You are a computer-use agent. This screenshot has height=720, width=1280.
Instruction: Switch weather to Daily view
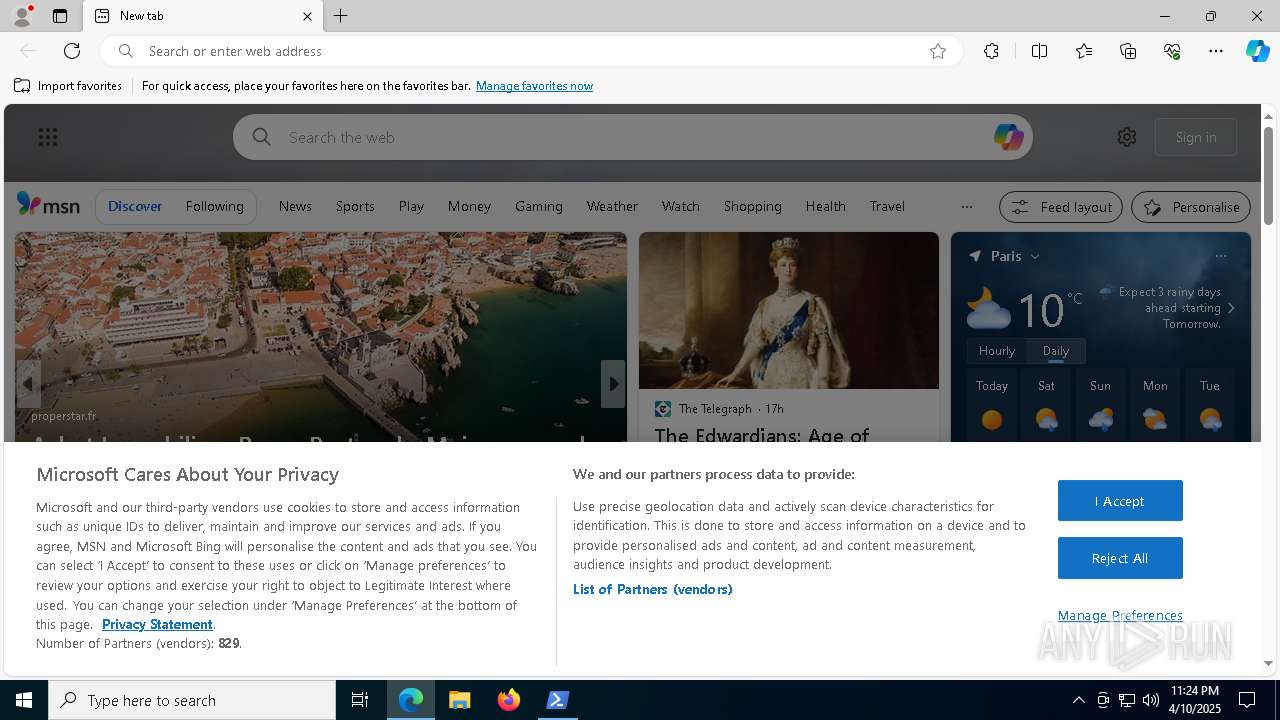[x=1056, y=351]
